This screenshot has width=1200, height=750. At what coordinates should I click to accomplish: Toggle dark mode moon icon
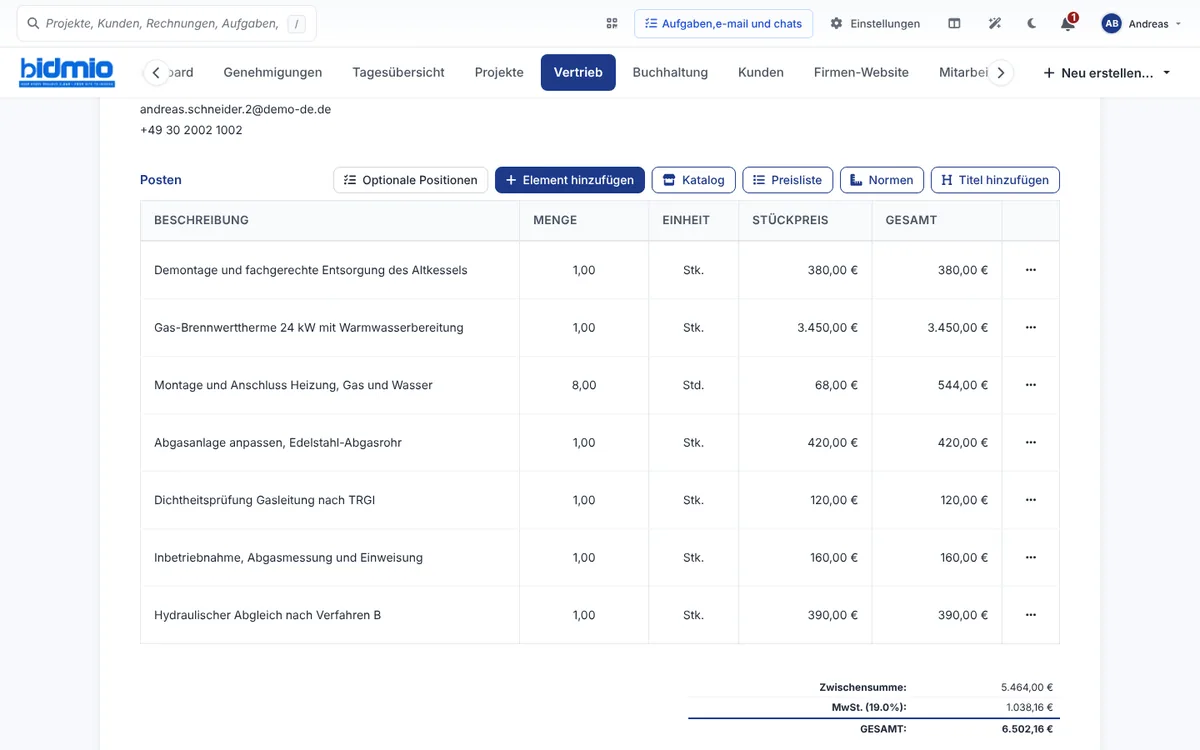tap(1032, 23)
